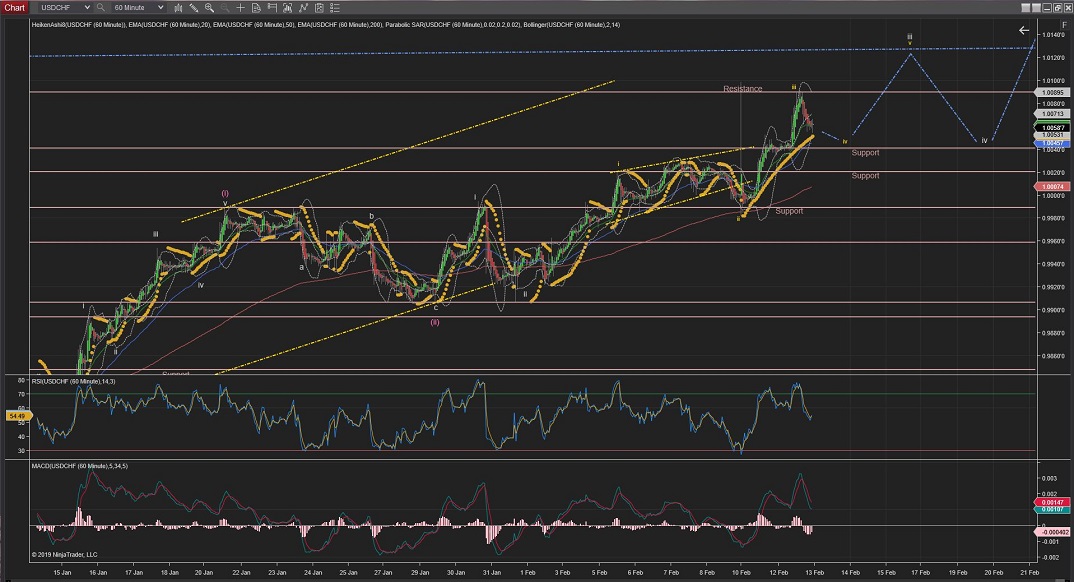The image size is (1074, 582).
Task: Click the RSI(USDCHF (60 Minute),14,3) panel label
Action: pos(73,381)
